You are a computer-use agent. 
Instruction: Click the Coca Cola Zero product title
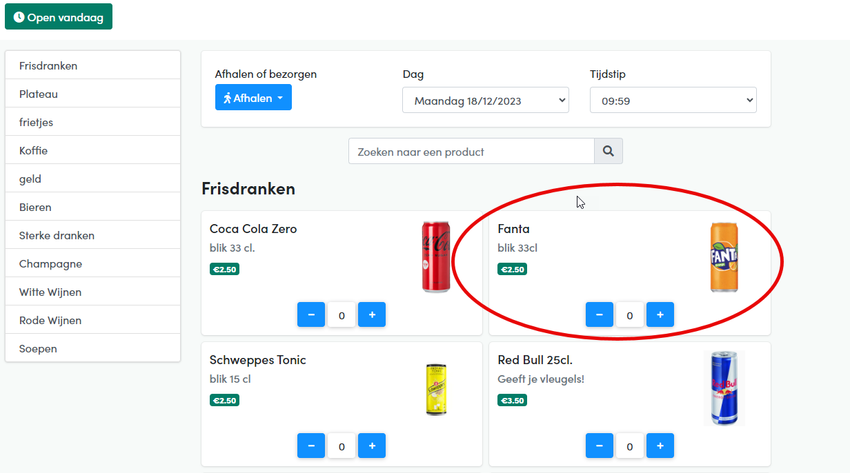pyautogui.click(x=253, y=229)
